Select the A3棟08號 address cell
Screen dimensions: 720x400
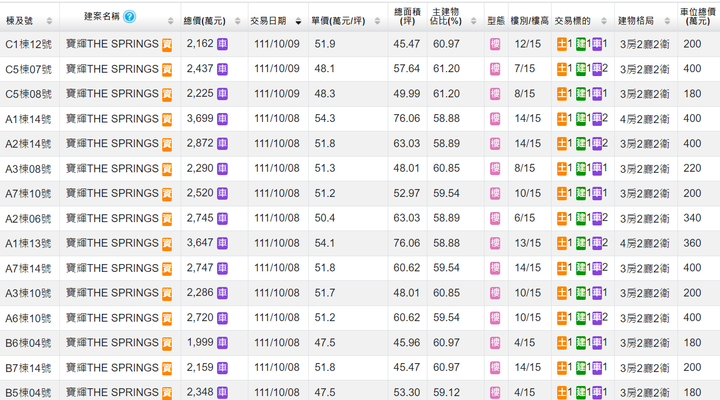(28, 169)
